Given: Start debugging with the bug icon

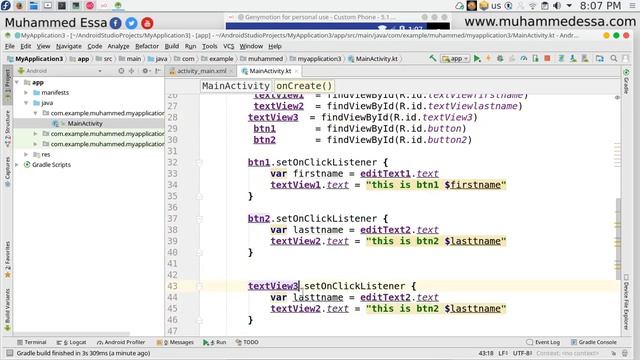Looking at the screenshot, I should click(500, 59).
